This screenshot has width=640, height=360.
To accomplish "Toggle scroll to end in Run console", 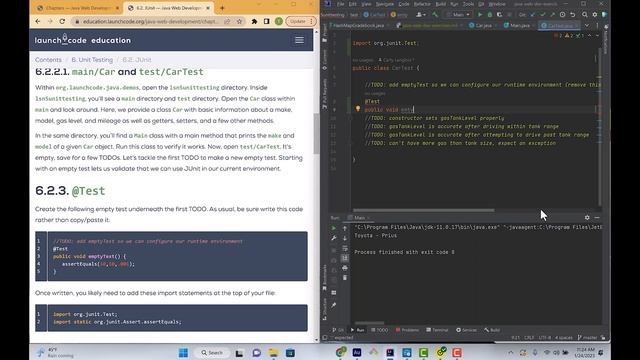I will coord(344,258).
